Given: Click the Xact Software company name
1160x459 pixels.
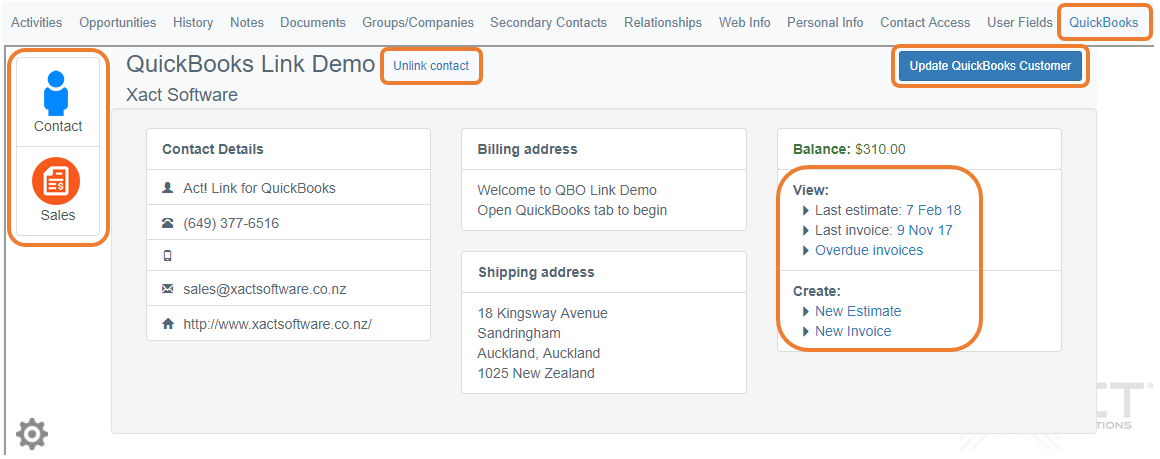Looking at the screenshot, I should click(182, 95).
